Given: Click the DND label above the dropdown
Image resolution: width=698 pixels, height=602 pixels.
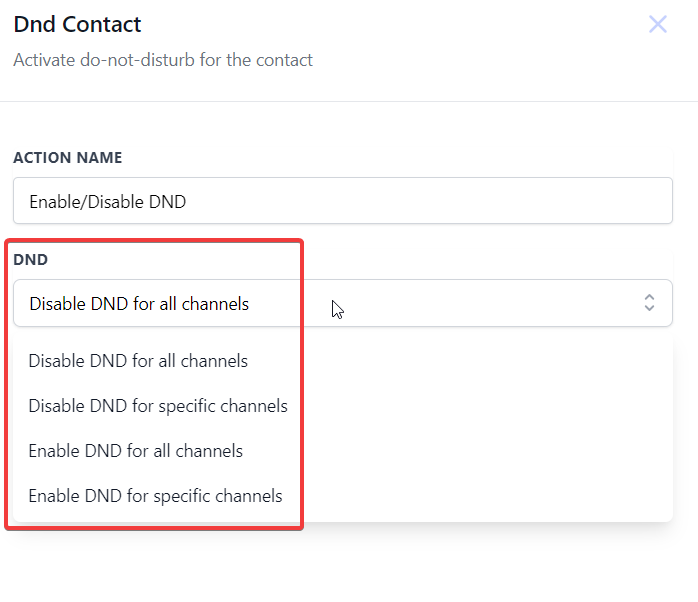Looking at the screenshot, I should (31, 260).
